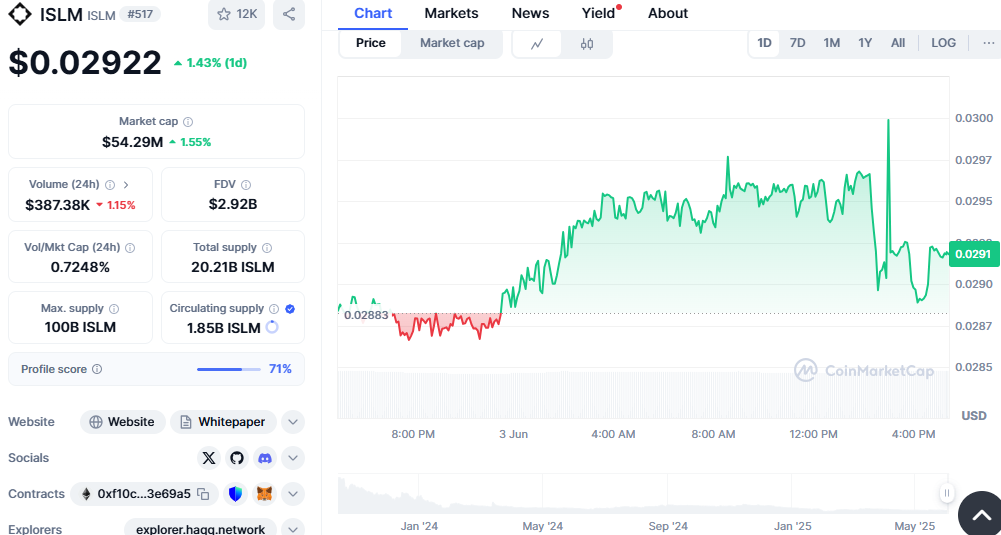Click the #517 rank badge
The width and height of the screenshot is (1001, 535).
pos(139,14)
